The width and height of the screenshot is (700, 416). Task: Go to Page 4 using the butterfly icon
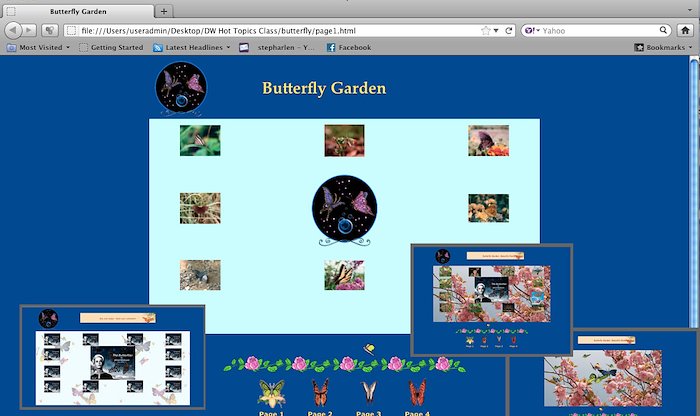(x=417, y=392)
